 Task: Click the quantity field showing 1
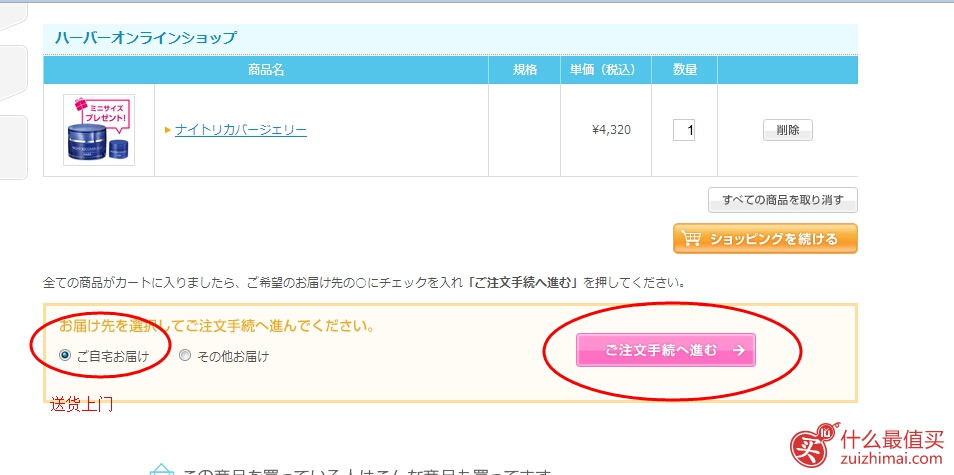pos(684,130)
